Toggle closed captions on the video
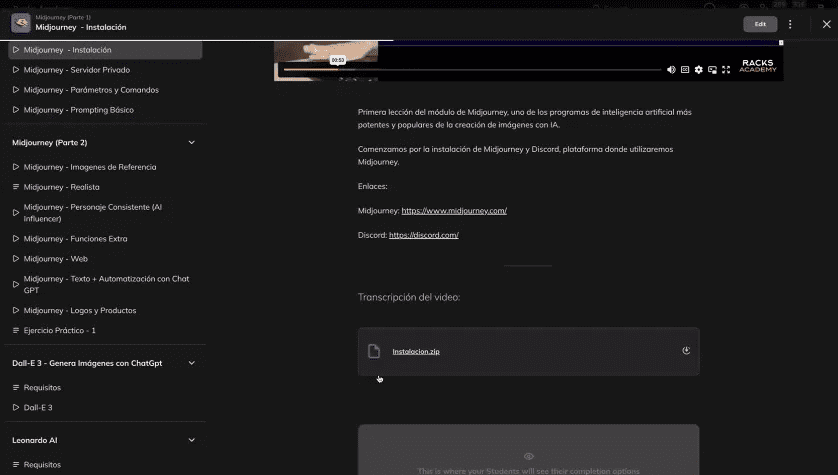Image resolution: width=838 pixels, height=475 pixels. 685,70
